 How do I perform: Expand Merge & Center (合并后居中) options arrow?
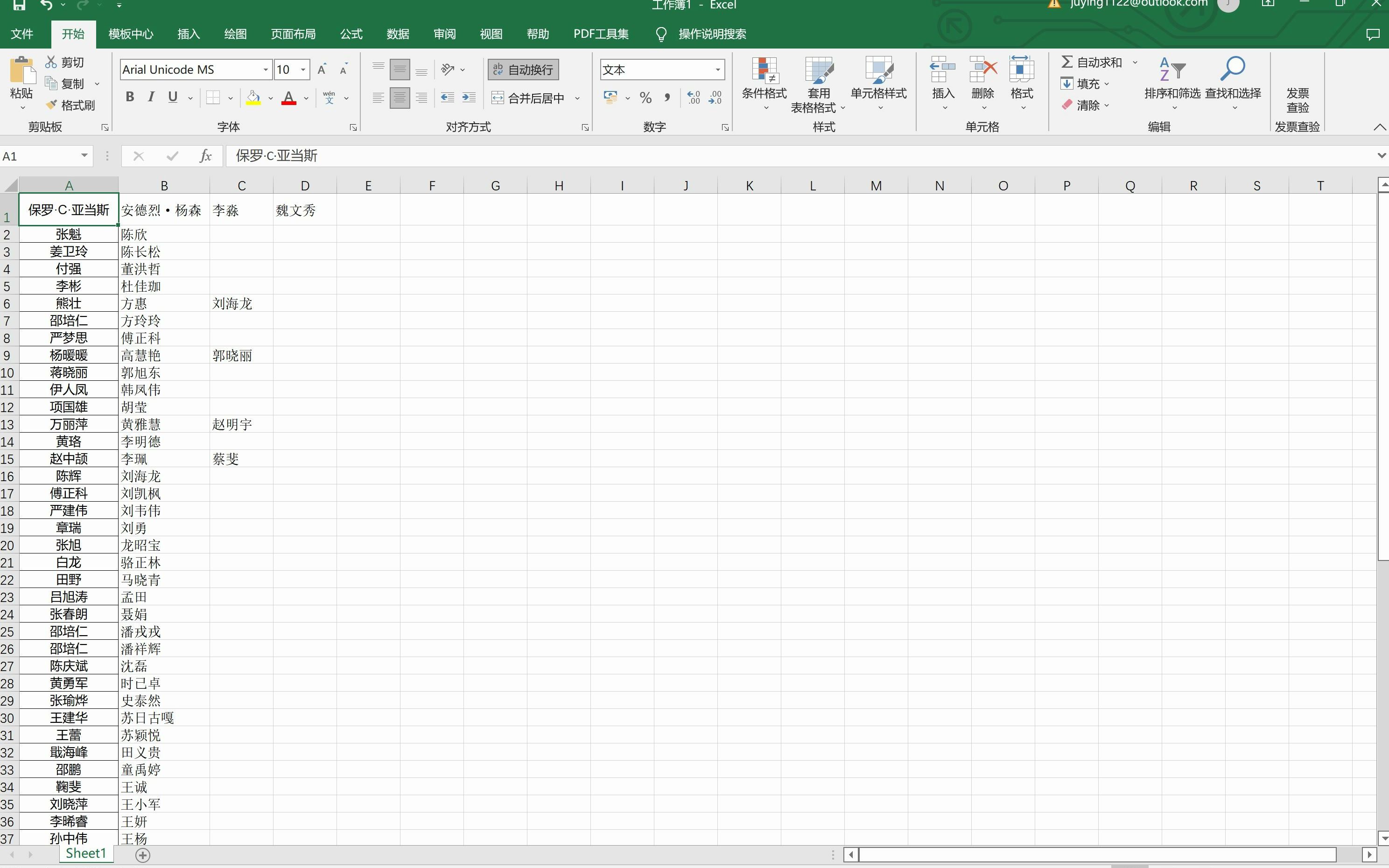[577, 98]
